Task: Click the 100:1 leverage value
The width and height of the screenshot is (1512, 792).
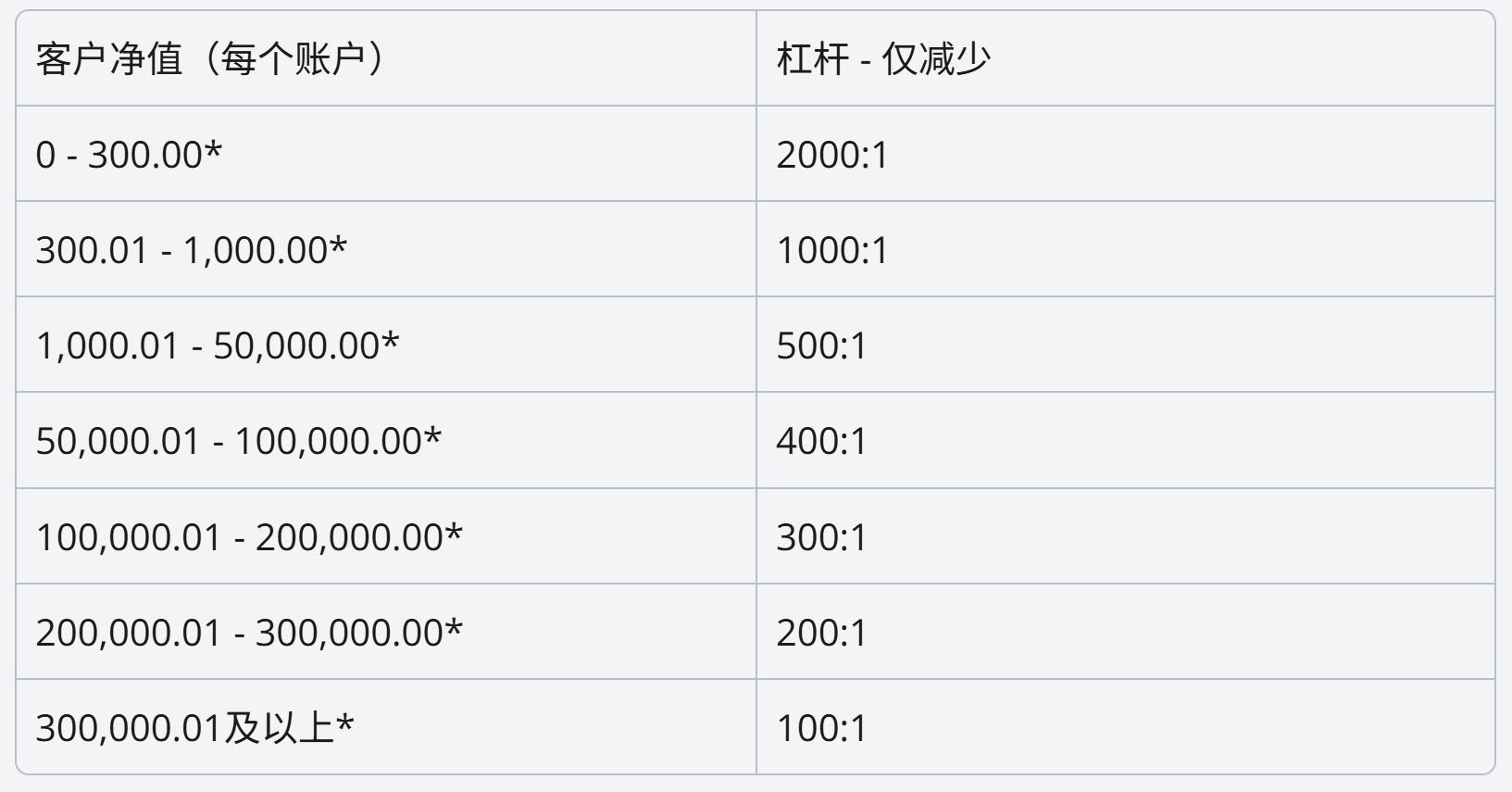Action: [x=821, y=728]
